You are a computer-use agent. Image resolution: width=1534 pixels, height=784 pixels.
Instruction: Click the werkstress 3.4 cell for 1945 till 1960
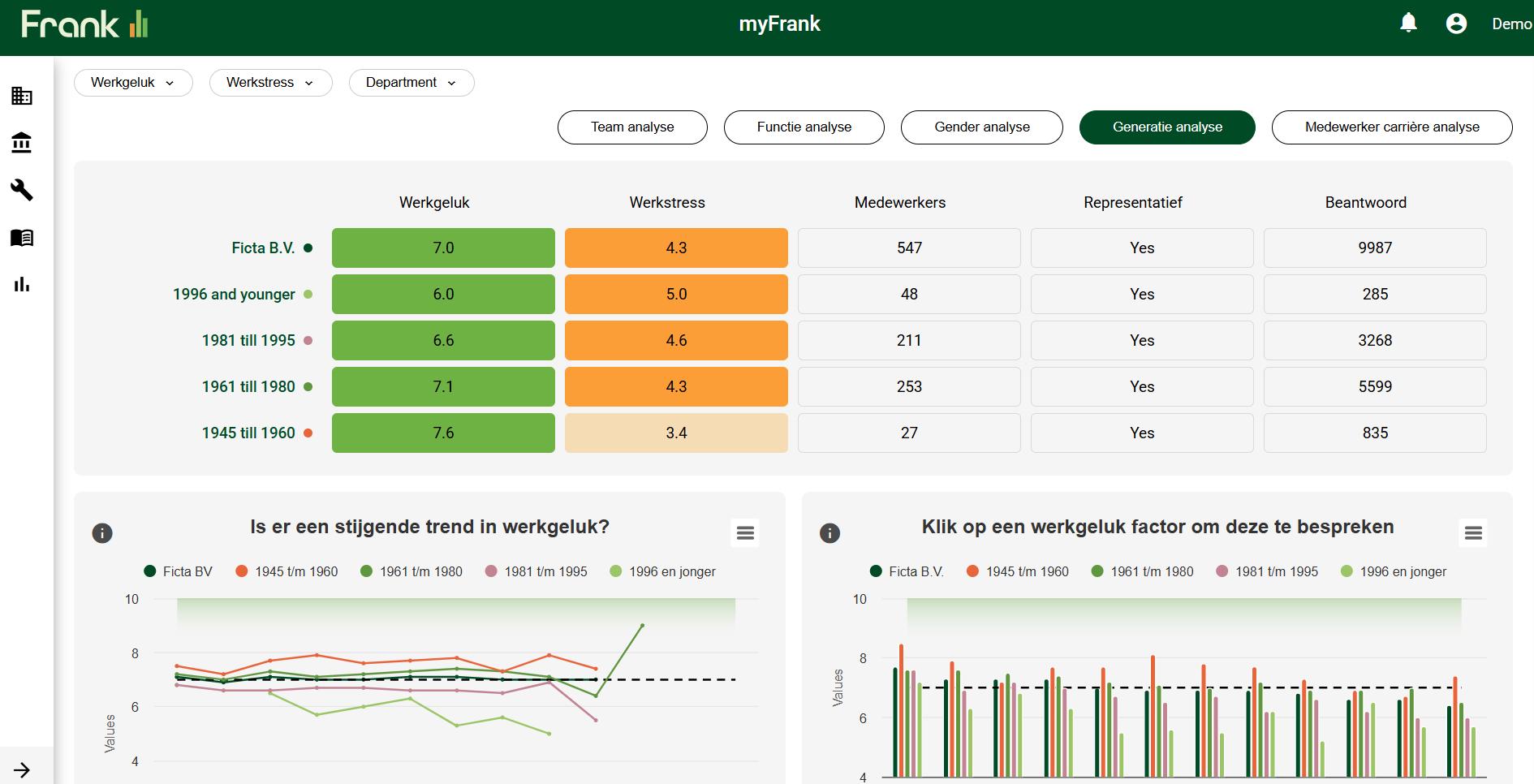[676, 433]
